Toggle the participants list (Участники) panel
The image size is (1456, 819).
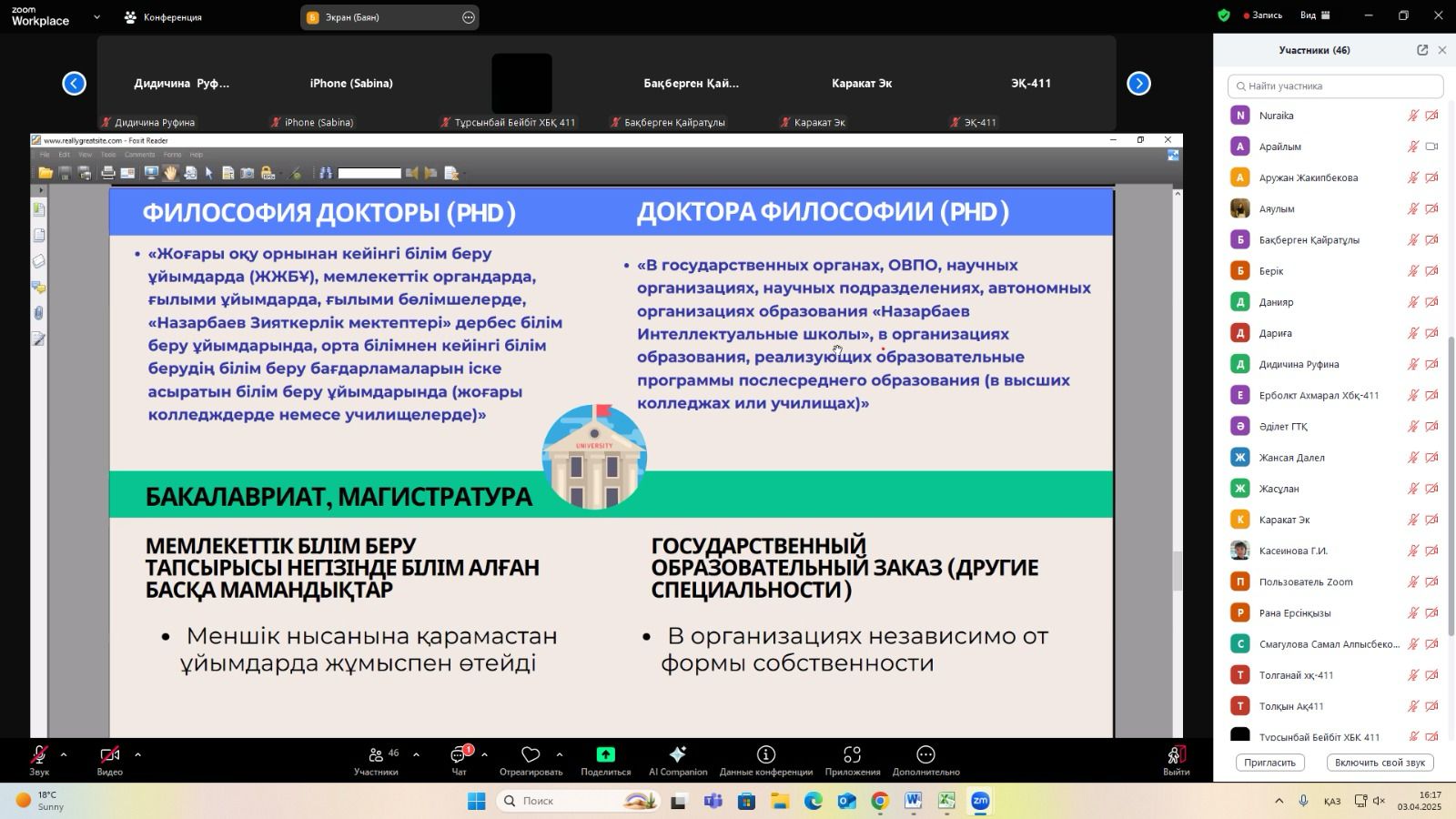tap(376, 755)
